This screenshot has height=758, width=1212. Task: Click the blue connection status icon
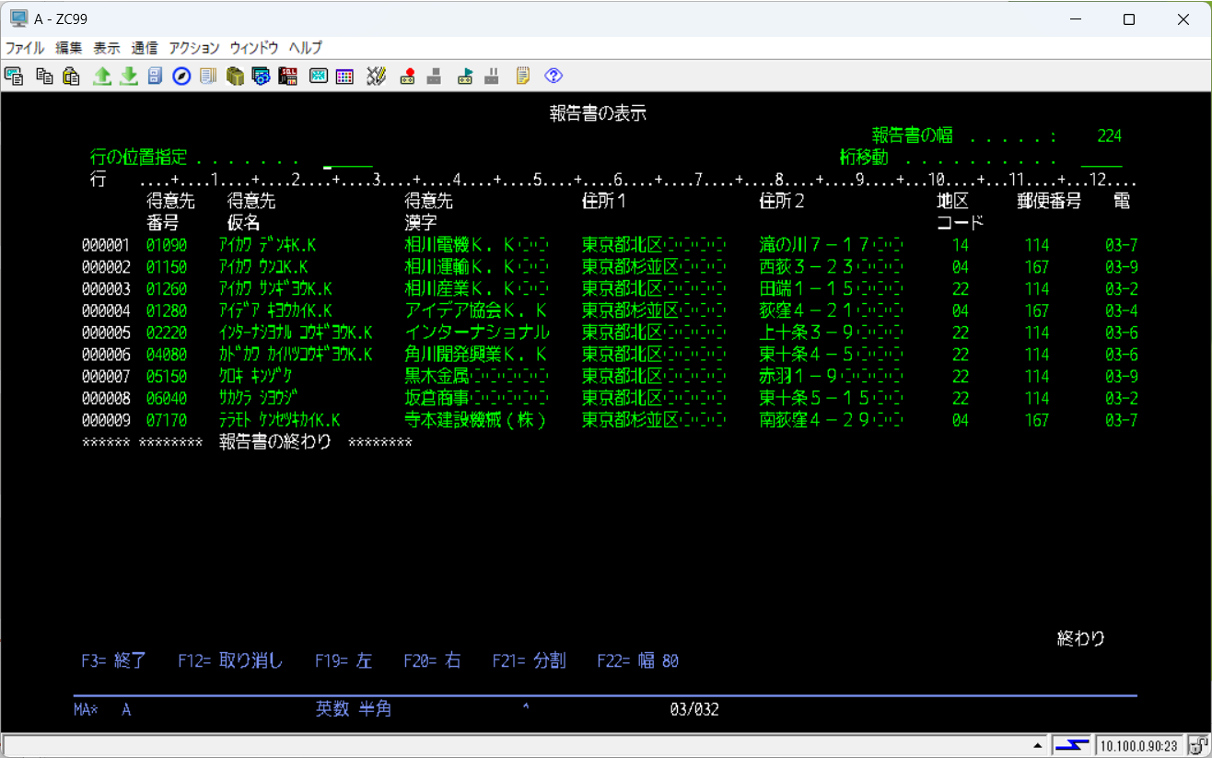coord(1073,745)
